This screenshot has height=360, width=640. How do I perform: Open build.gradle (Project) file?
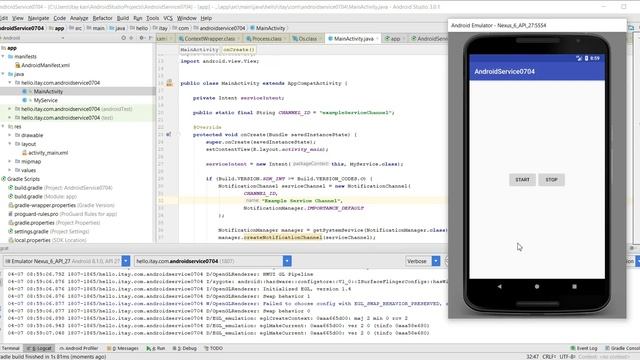(x=60, y=188)
